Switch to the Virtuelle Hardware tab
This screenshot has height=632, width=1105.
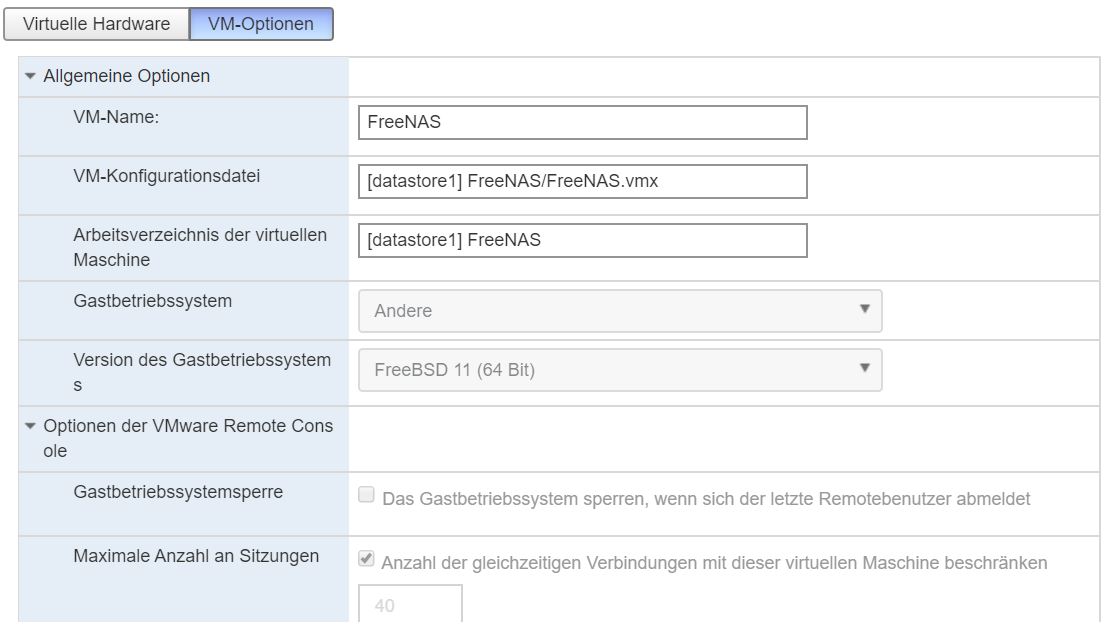[x=97, y=24]
